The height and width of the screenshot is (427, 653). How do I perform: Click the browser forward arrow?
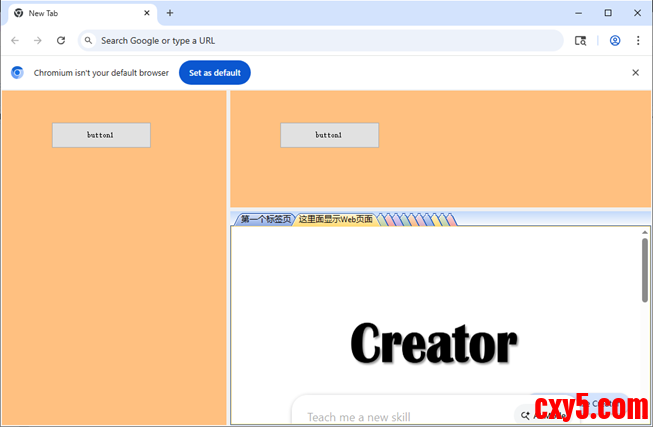[37, 40]
